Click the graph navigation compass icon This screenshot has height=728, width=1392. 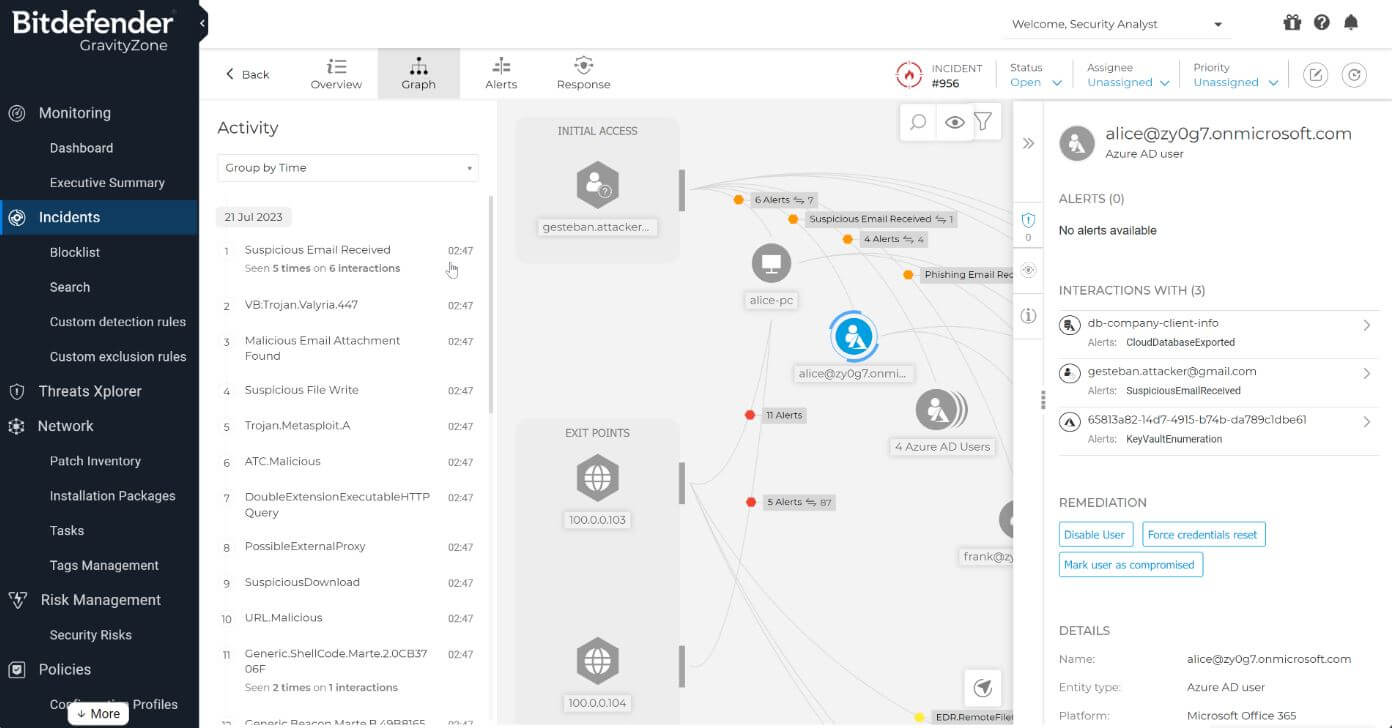point(983,688)
